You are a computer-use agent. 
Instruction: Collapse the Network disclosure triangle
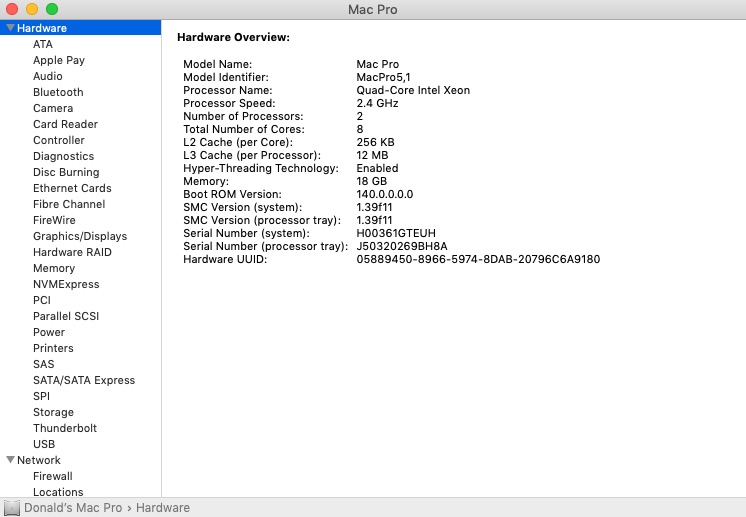coord(10,460)
